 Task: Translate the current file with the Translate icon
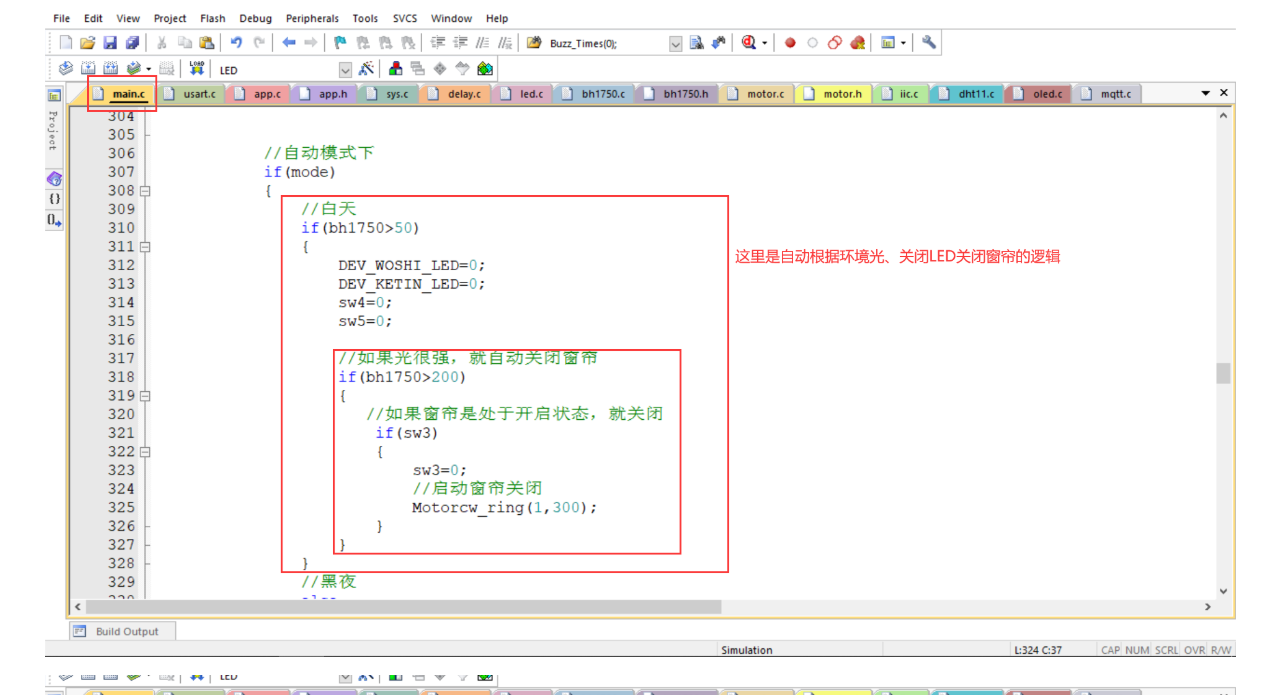tap(66, 69)
